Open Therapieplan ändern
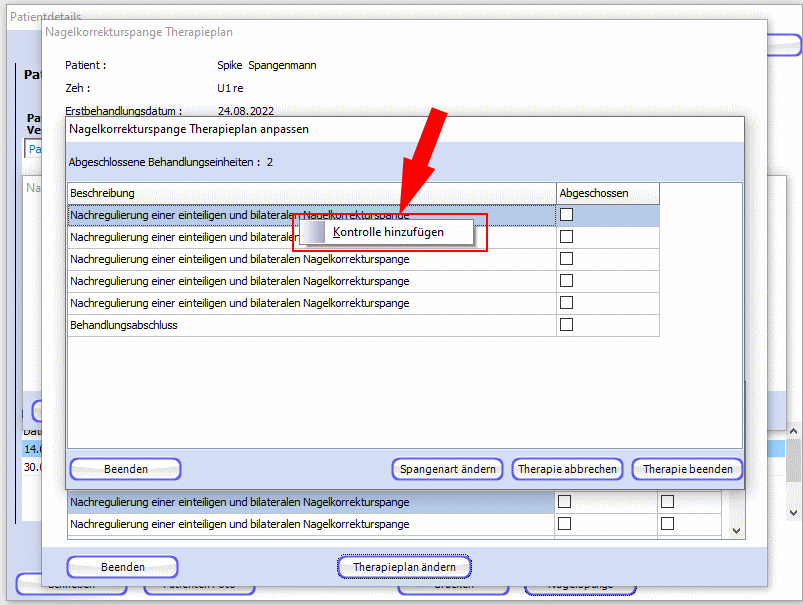This screenshot has width=803, height=605. (404, 567)
